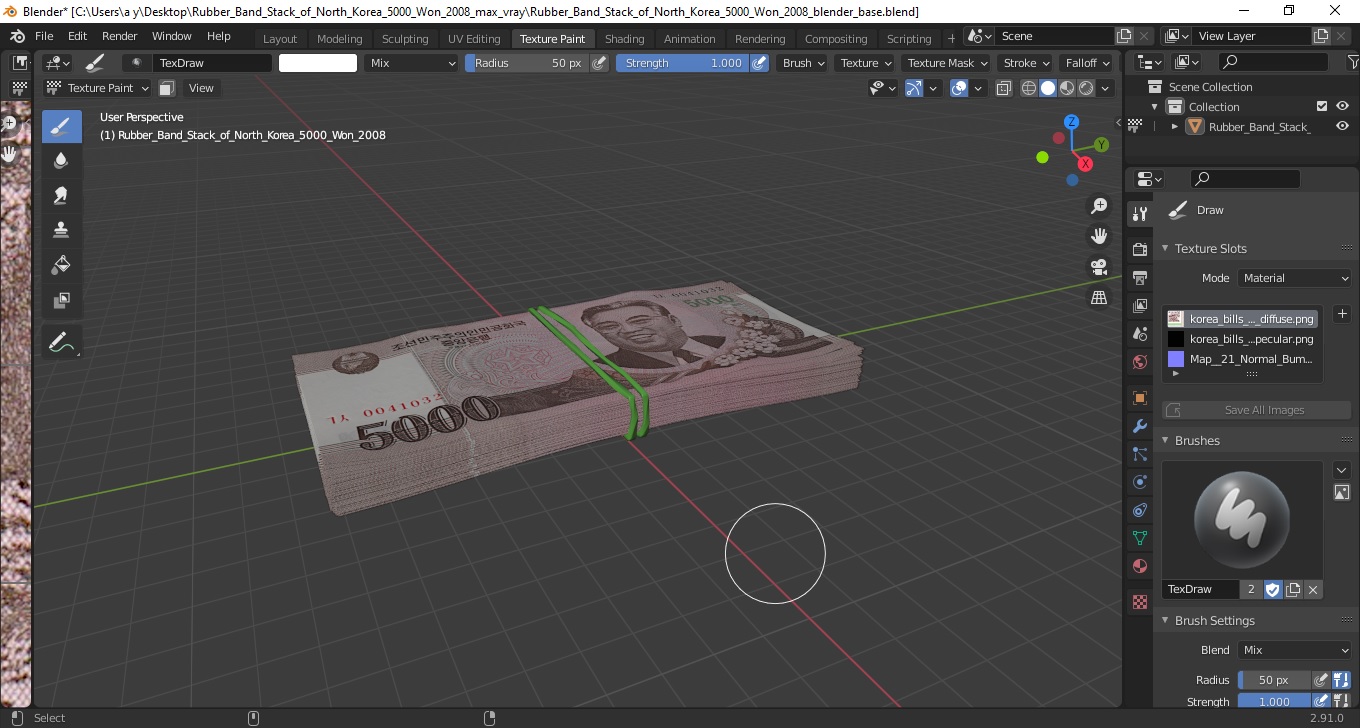Open the Output properties tab
Image resolution: width=1360 pixels, height=728 pixels.
click(x=1139, y=277)
